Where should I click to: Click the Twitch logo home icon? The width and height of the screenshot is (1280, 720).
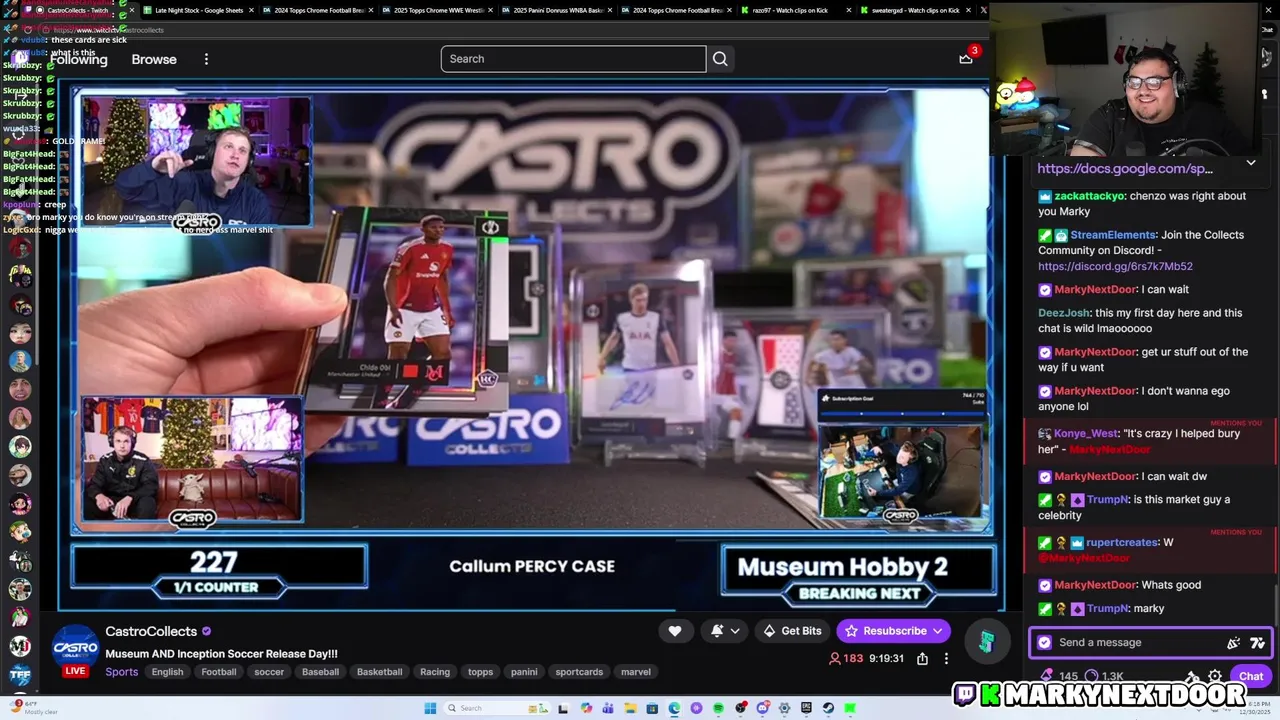click(x=20, y=59)
